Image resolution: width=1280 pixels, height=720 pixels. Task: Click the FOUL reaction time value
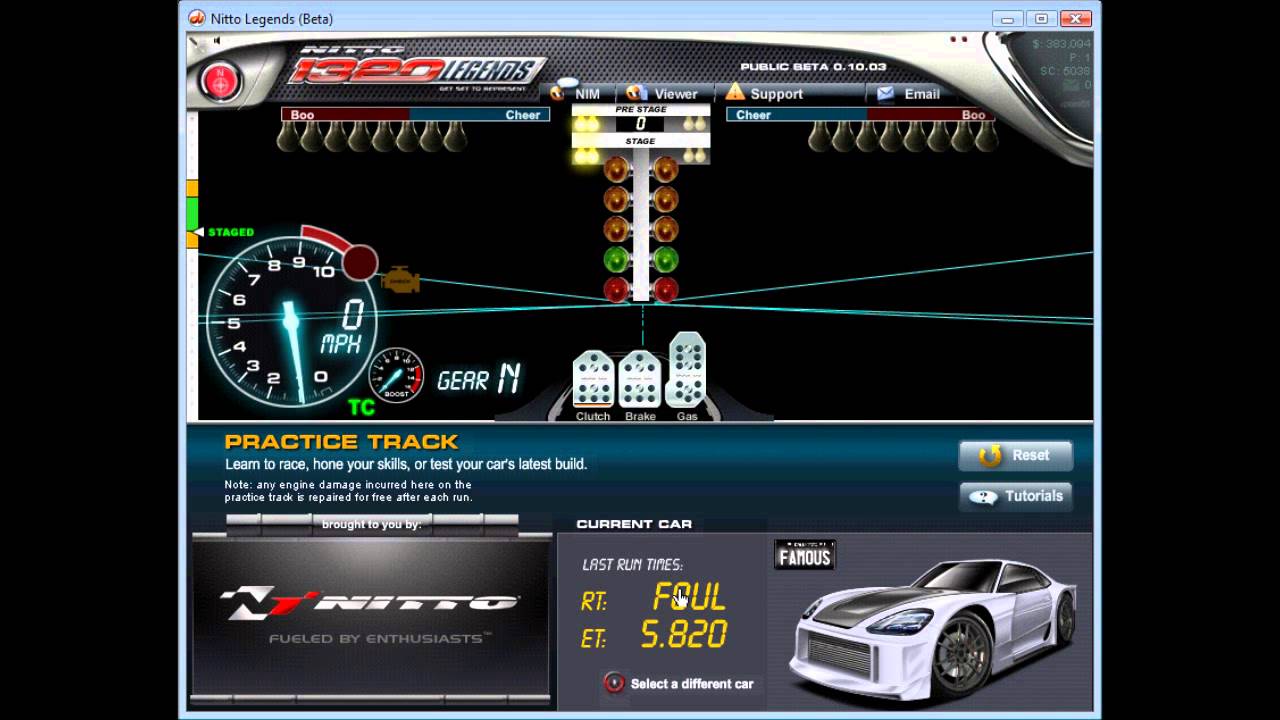tap(689, 597)
